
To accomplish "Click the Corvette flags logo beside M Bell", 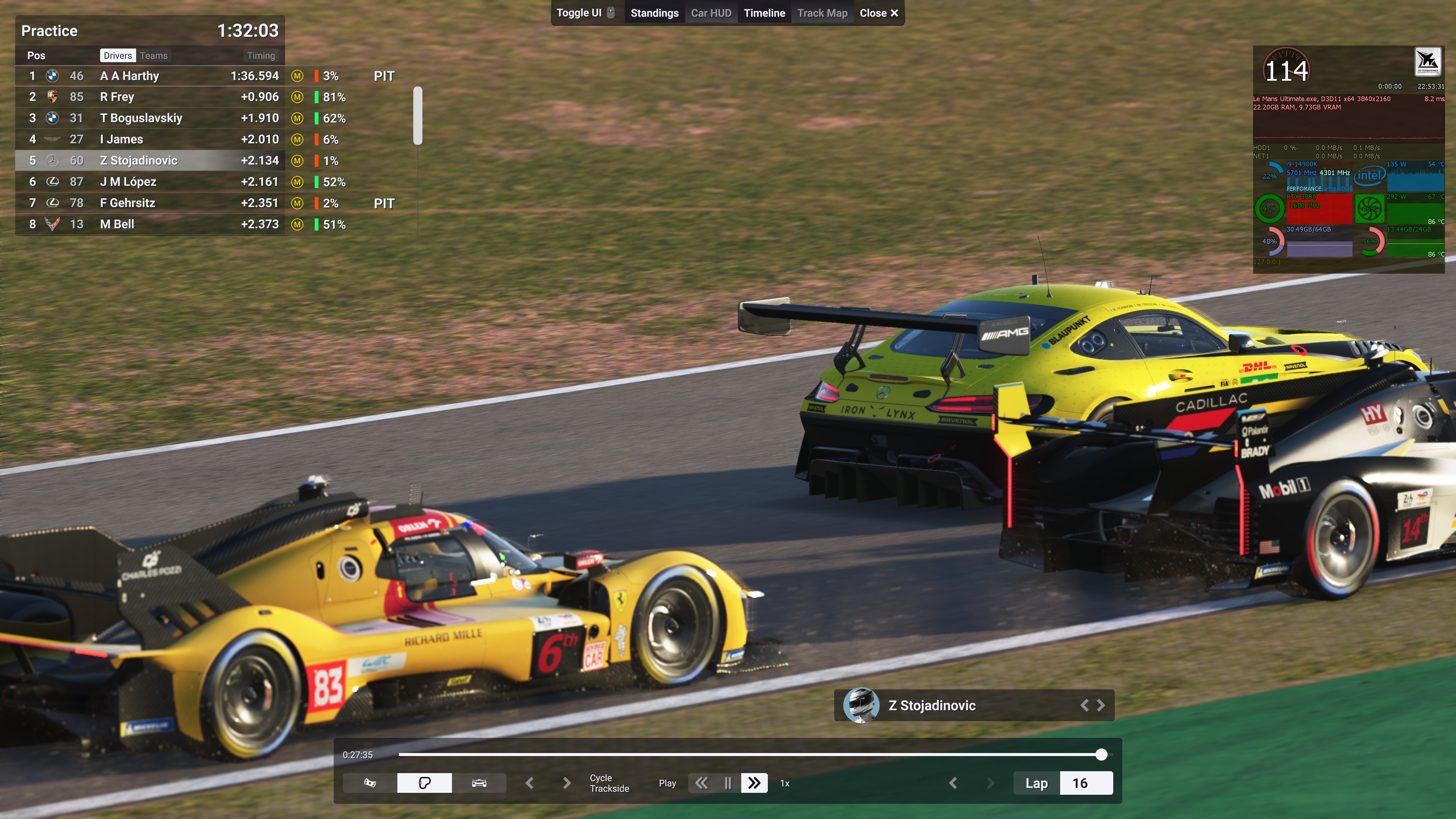I will (x=52, y=224).
